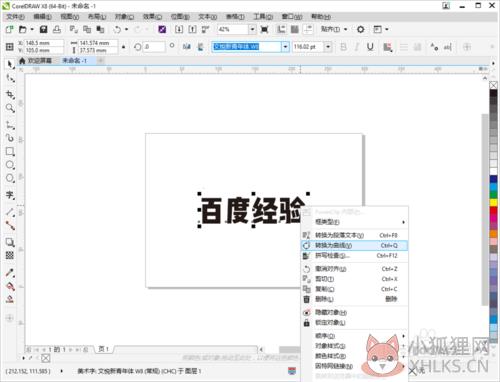Toggle Underline text formatting
The height and width of the screenshot is (382, 500).
[370, 47]
